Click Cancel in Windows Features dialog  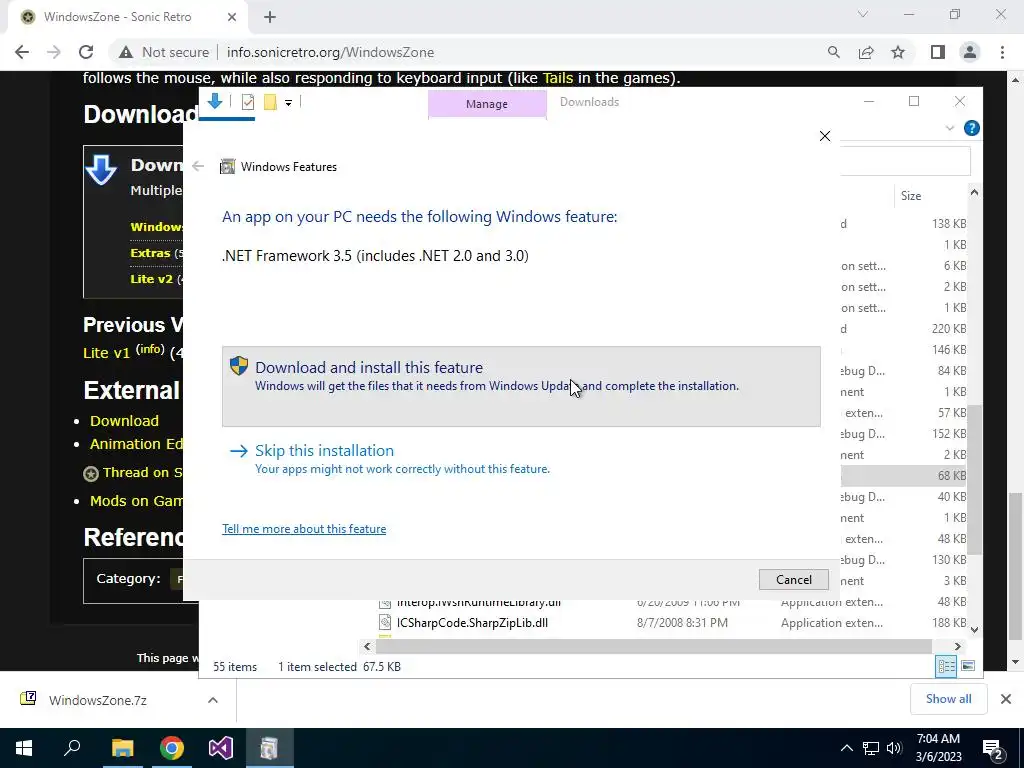pos(793,580)
